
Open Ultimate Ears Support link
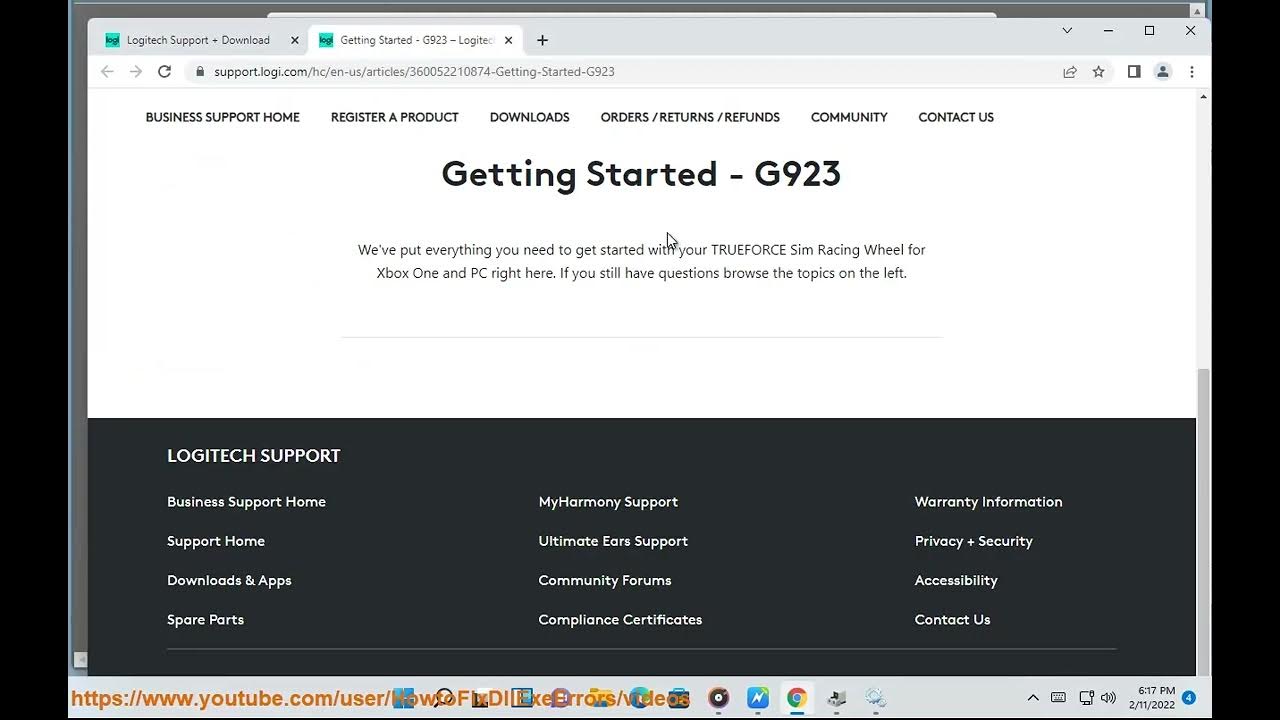(x=613, y=541)
